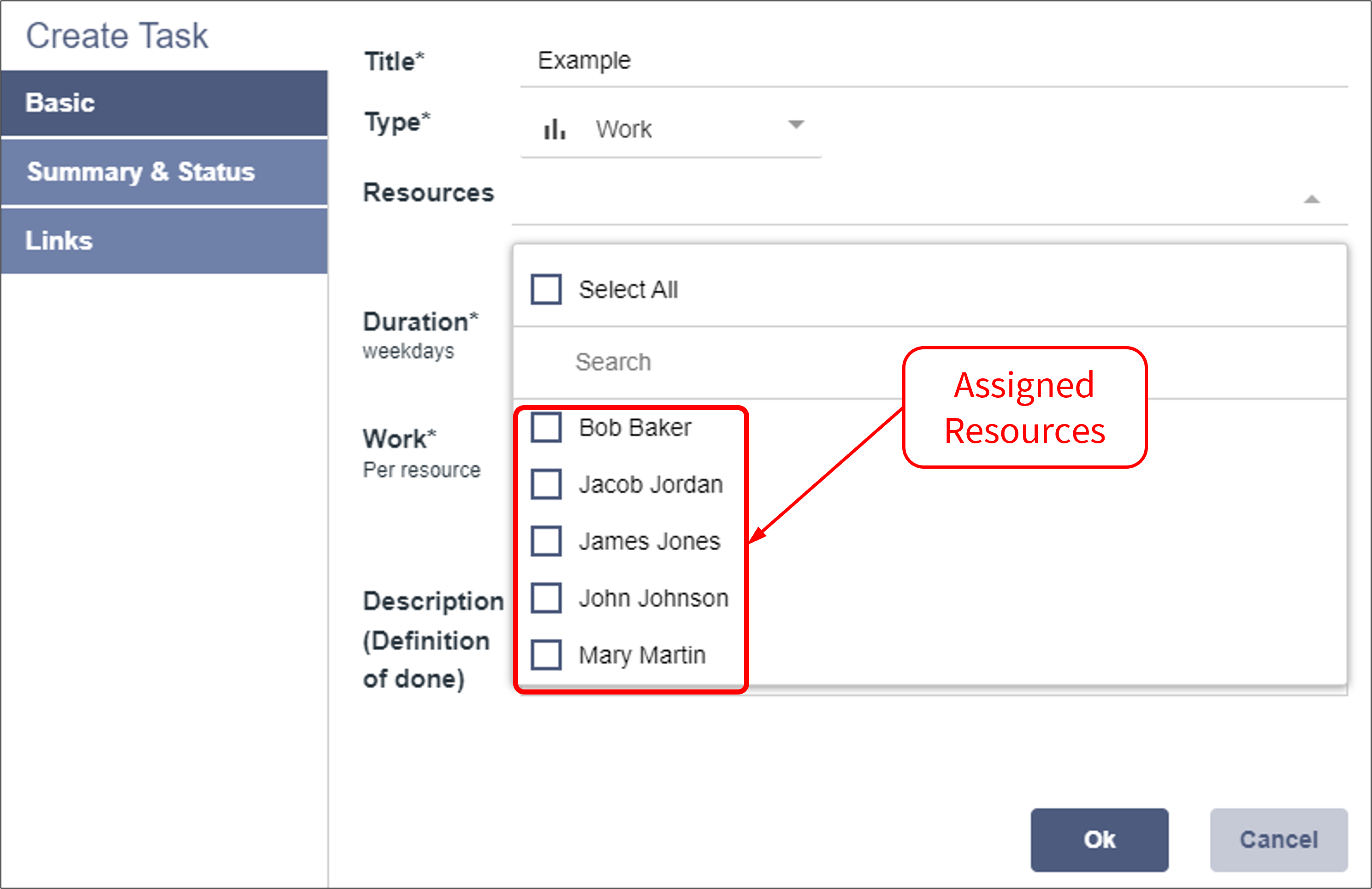Image resolution: width=1372 pixels, height=889 pixels.
Task: Click the bar chart Work type icon
Action: point(554,129)
